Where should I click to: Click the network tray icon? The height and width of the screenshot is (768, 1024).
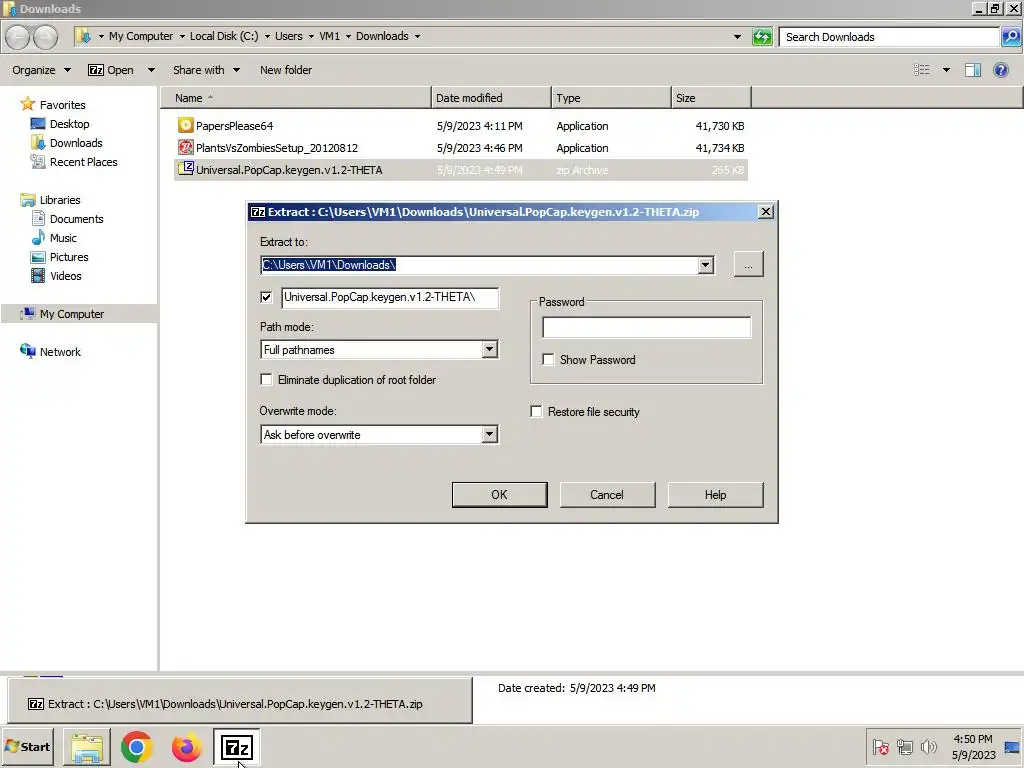[x=904, y=746]
